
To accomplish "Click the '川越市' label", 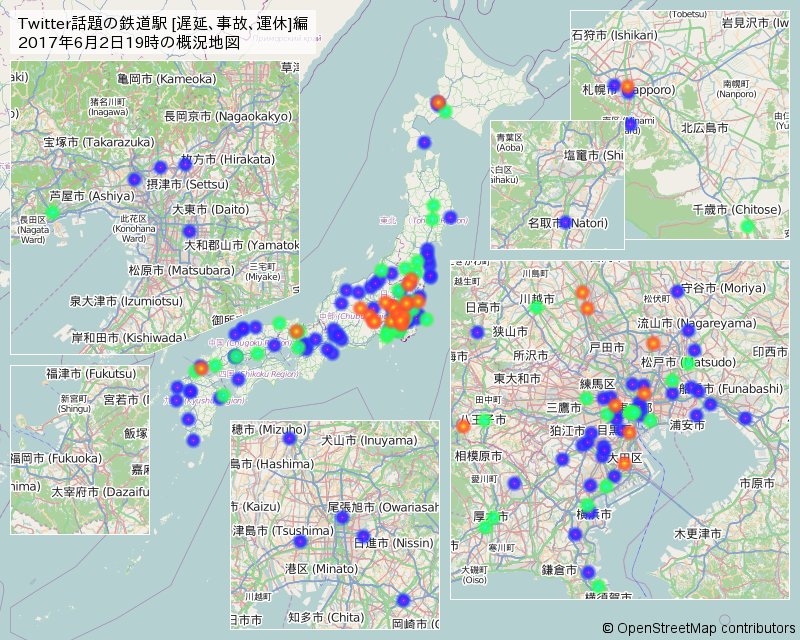I will pos(537,299).
